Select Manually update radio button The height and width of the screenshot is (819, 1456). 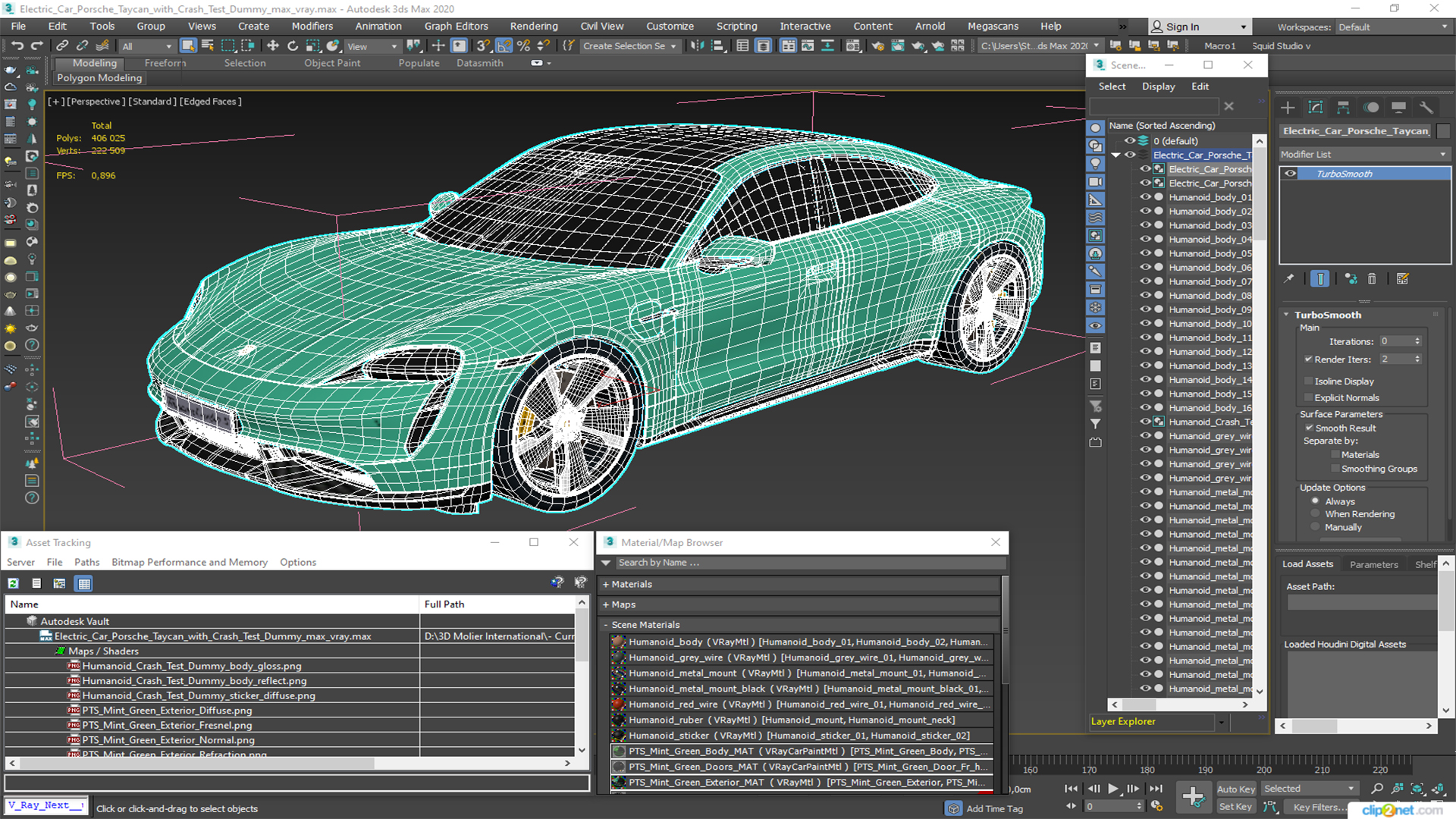click(1315, 526)
